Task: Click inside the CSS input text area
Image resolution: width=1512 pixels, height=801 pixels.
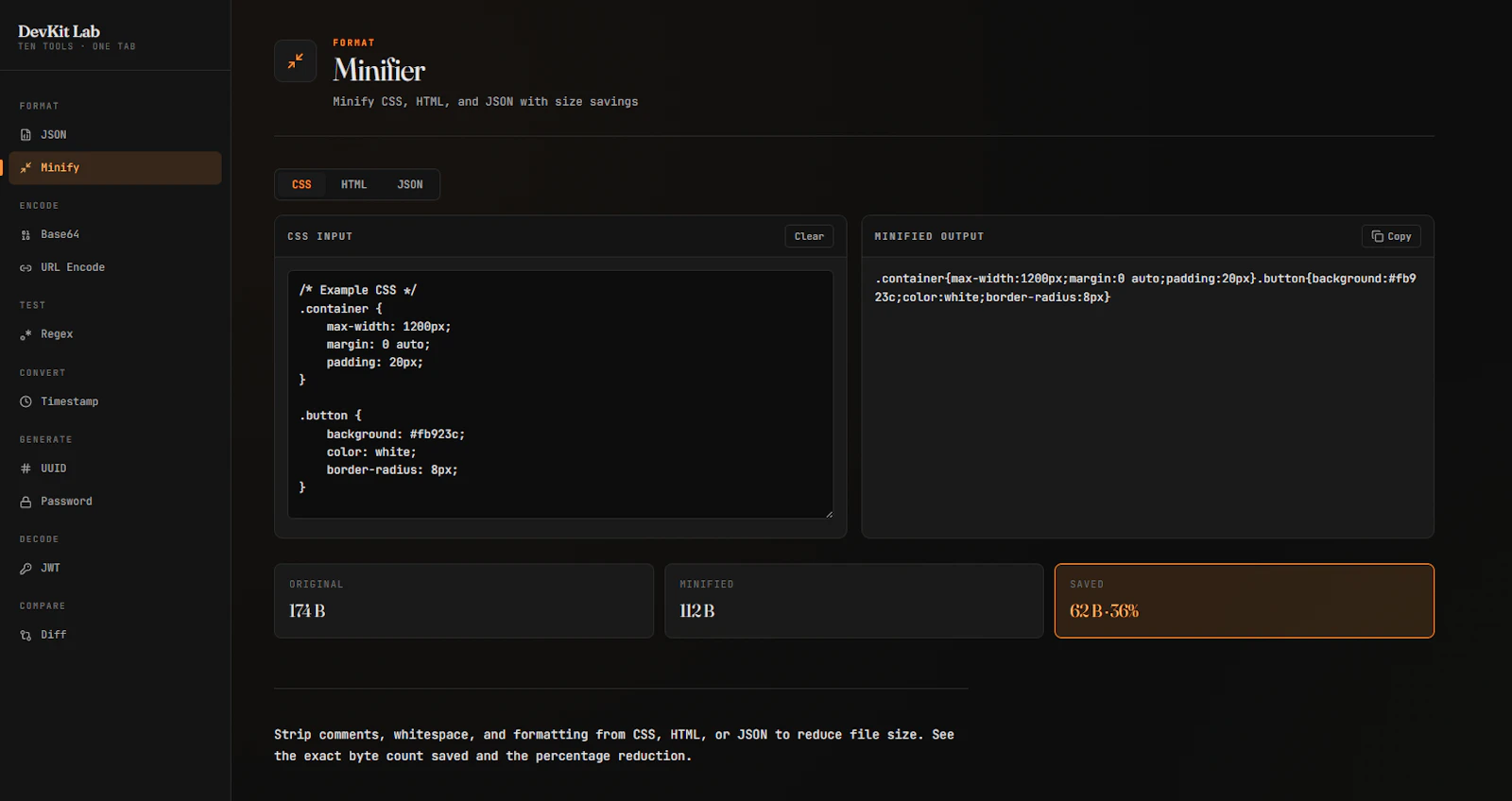Action: (x=560, y=395)
